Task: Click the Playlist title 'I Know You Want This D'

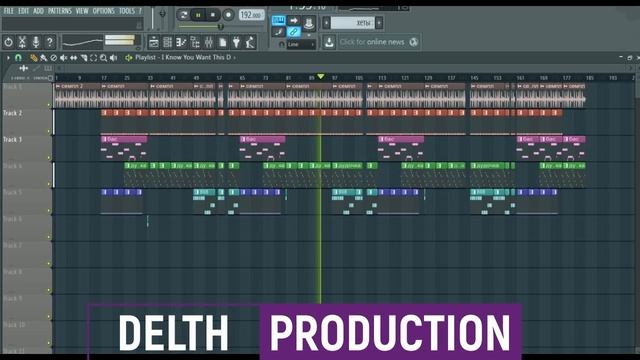Action: click(196, 58)
